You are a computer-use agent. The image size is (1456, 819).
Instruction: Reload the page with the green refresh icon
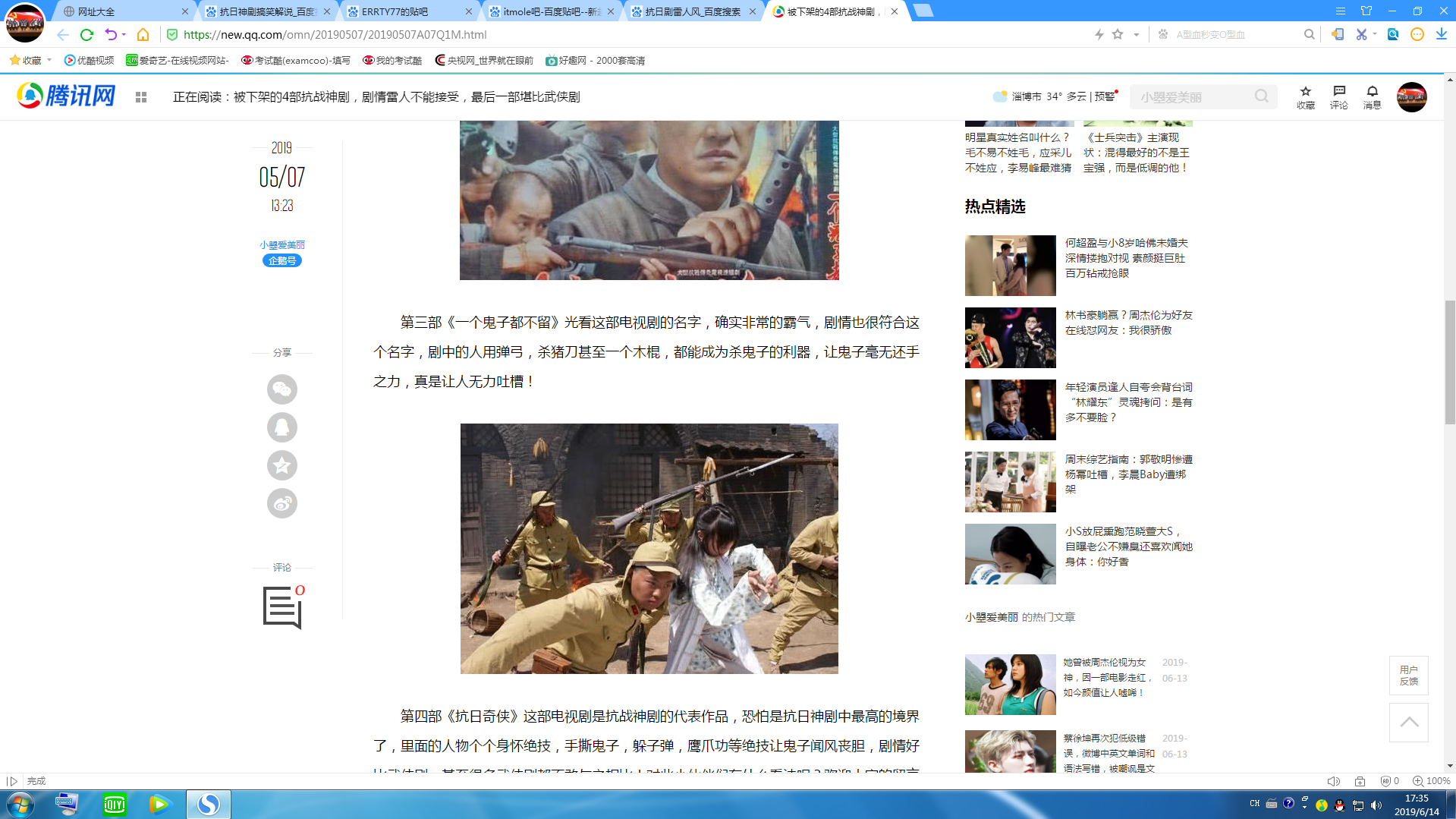tap(86, 34)
